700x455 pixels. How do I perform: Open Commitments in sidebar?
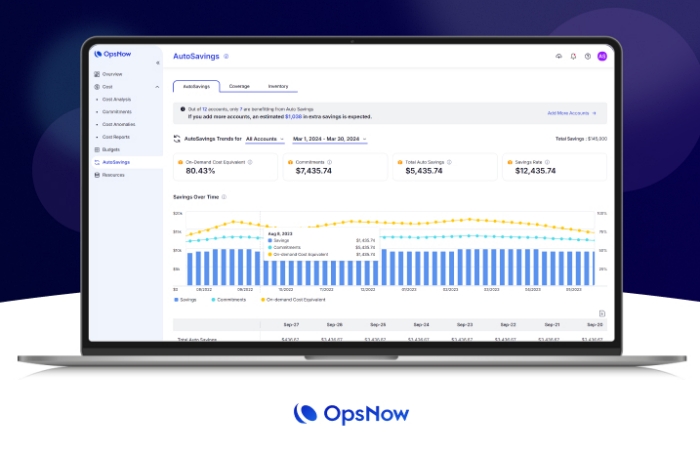[117, 112]
